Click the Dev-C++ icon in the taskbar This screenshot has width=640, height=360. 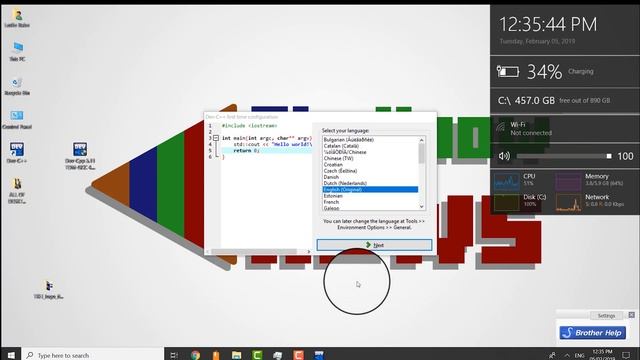[x=319, y=355]
